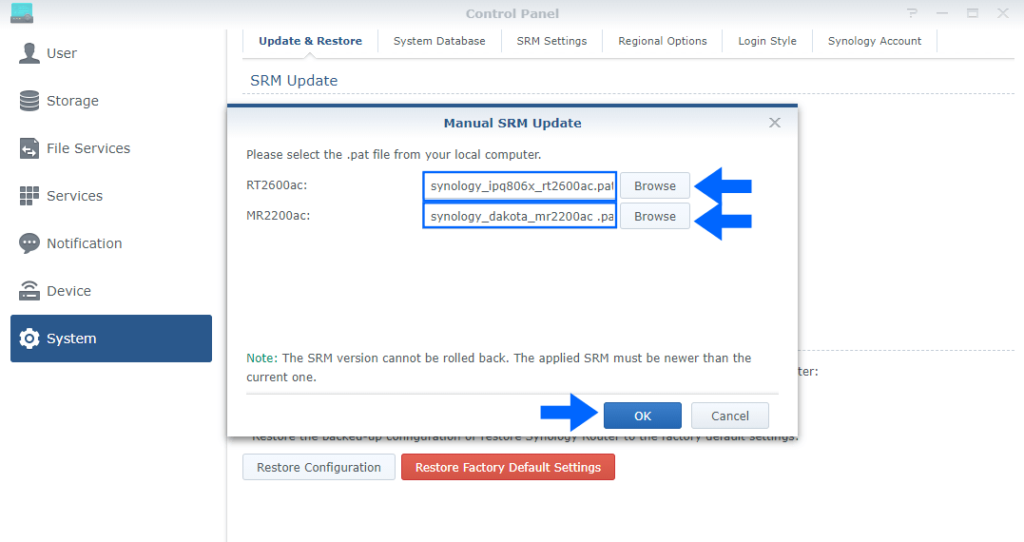Click the Manual SRM Update dialog title

point(513,123)
